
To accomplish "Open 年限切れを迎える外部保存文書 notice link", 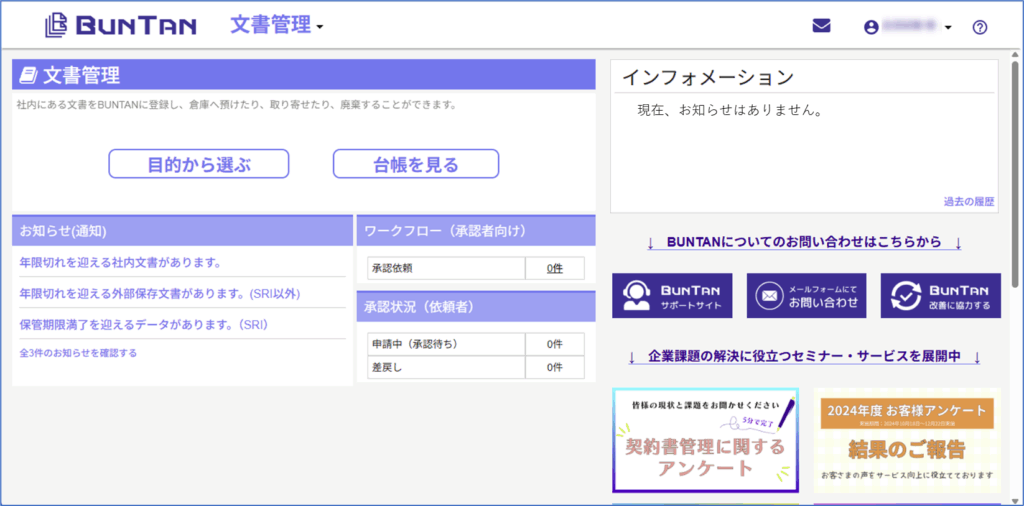I will pyautogui.click(x=160, y=294).
